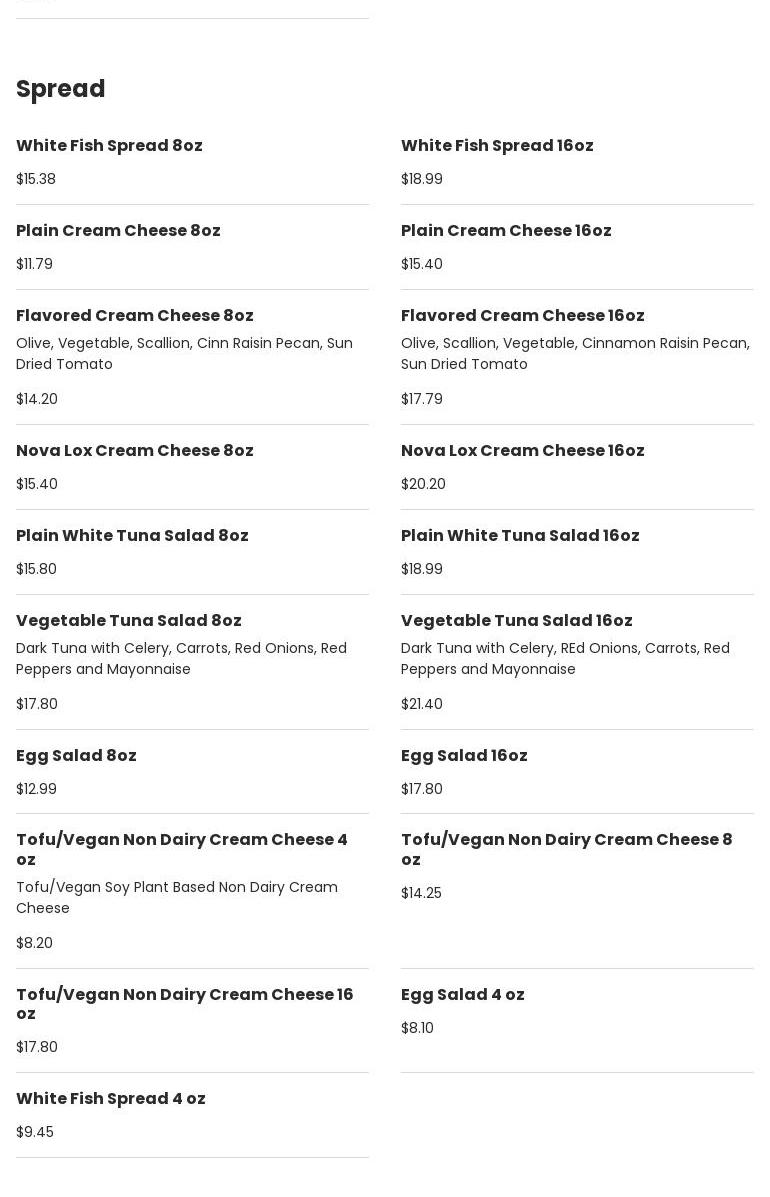Select Plain White Tuna Salad 8oz

coord(132,536)
